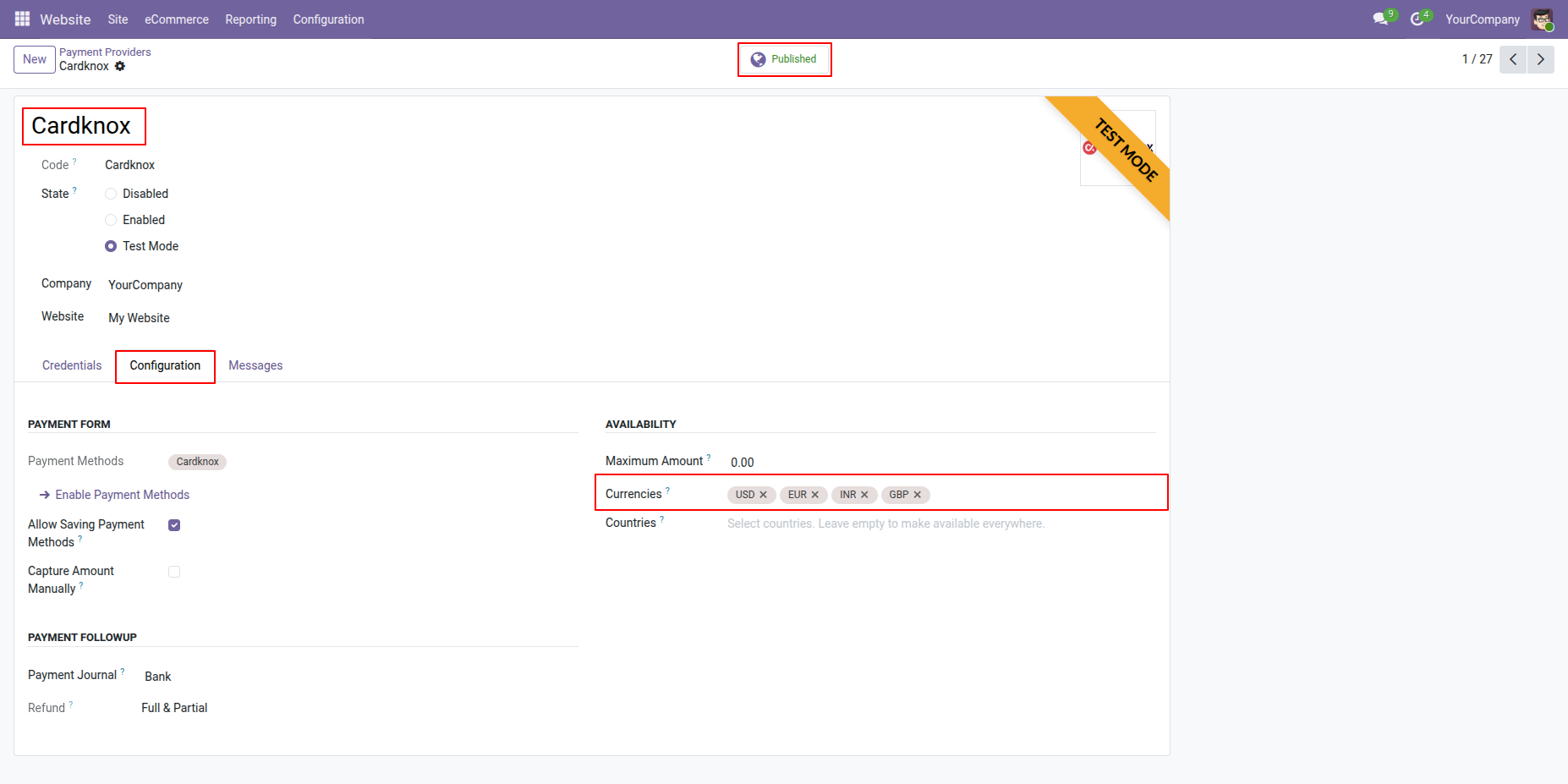Click the record pager 1 / 27
Screen dimensions: 1568x784
1477,59
